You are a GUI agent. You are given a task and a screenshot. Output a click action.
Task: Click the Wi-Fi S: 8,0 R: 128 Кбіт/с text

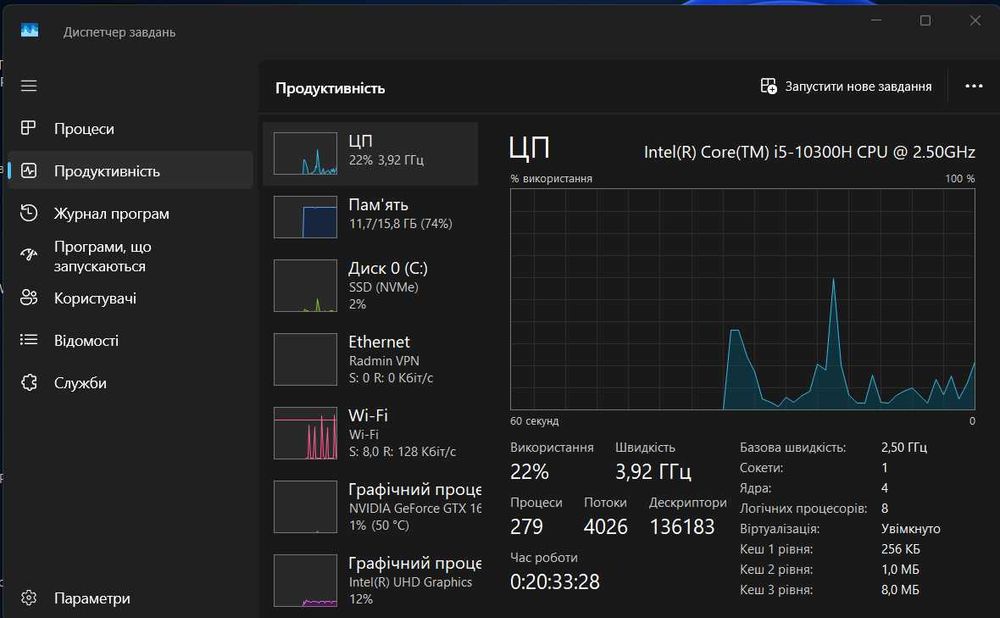coord(402,452)
